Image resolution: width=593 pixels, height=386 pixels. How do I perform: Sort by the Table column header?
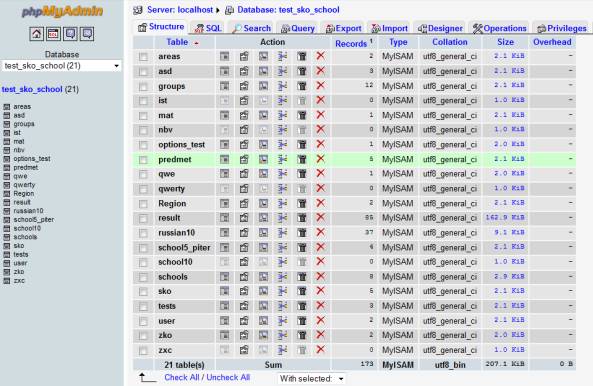[177, 42]
